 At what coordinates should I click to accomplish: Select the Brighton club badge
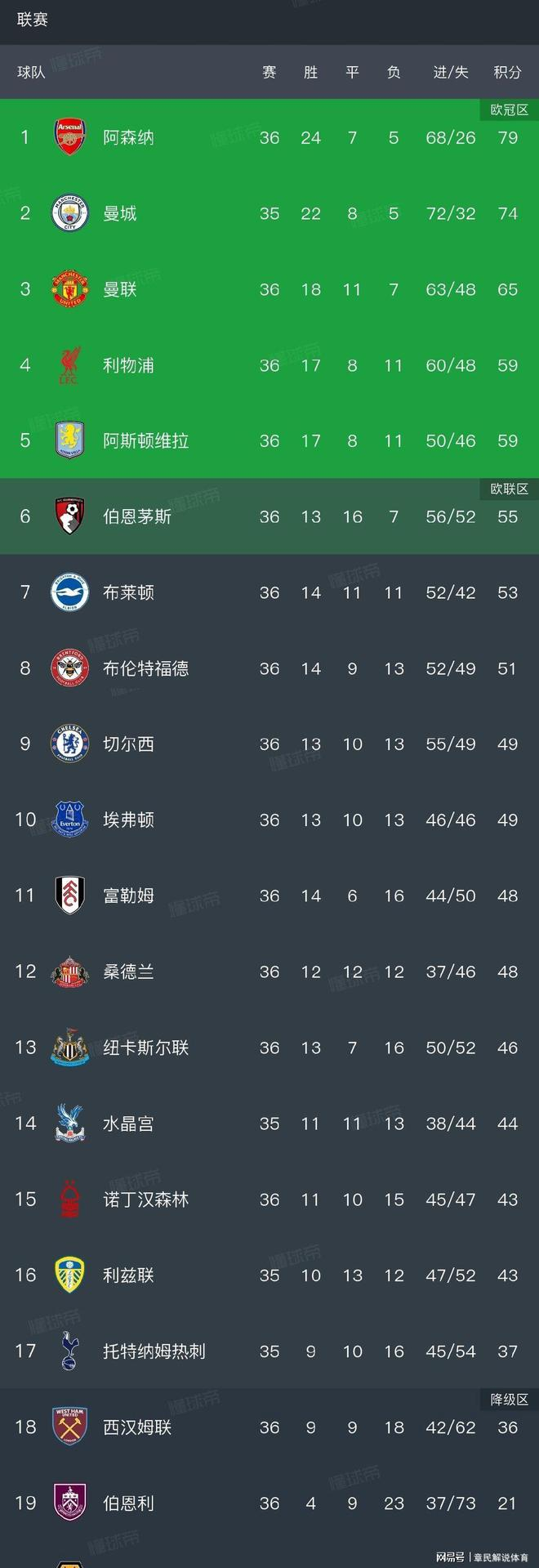(x=69, y=592)
